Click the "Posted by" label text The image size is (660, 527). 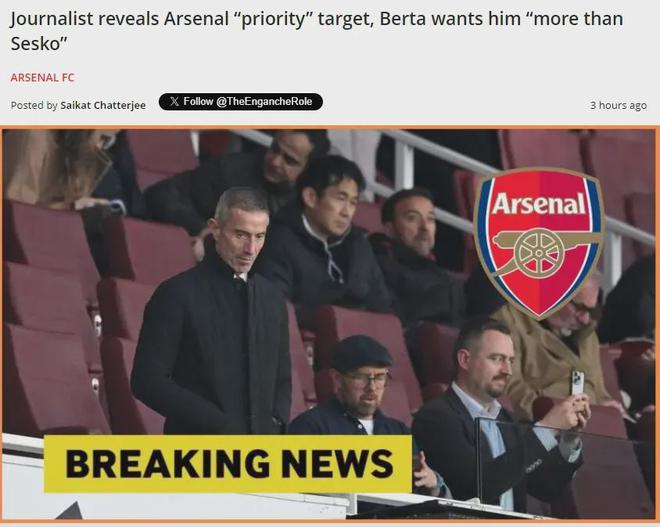(34, 105)
